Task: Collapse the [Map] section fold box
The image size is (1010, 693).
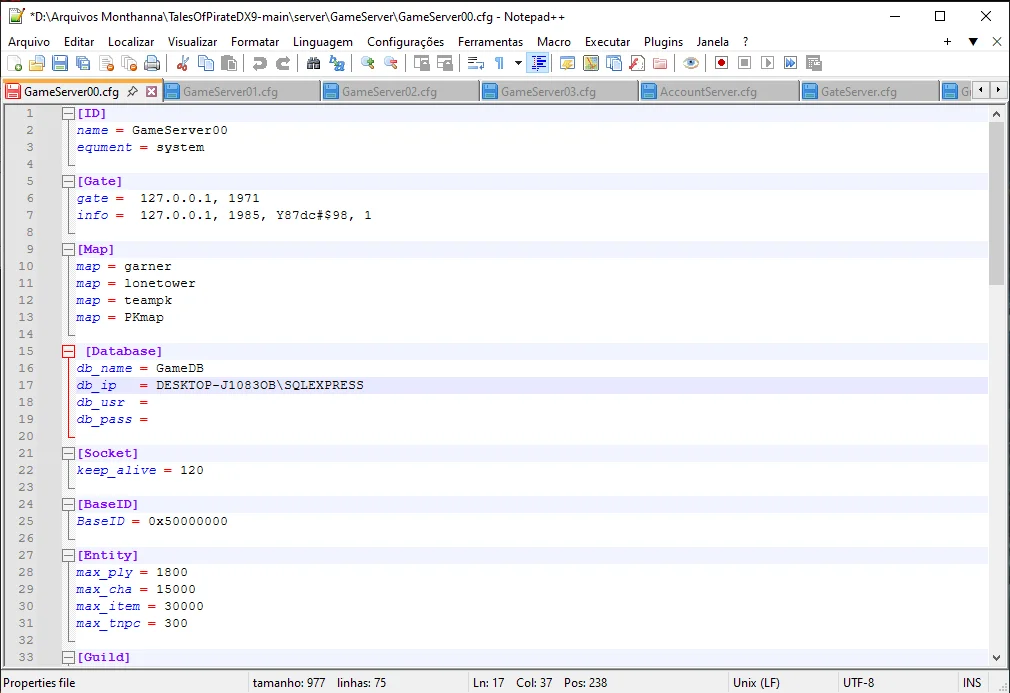Action: pyautogui.click(x=68, y=249)
